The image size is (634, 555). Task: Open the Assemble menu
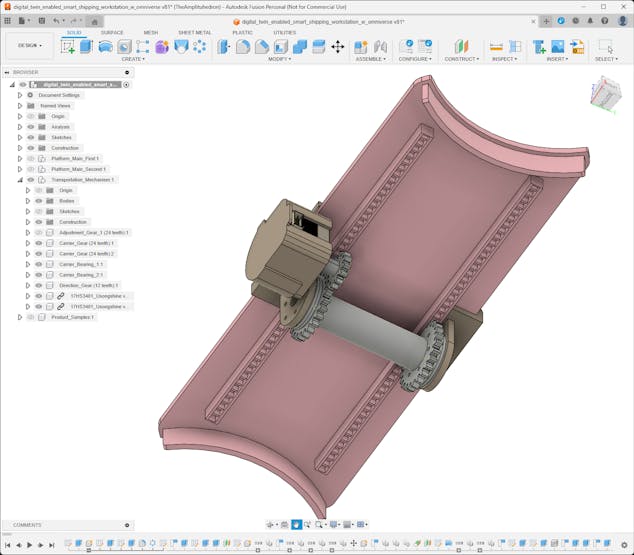point(370,59)
